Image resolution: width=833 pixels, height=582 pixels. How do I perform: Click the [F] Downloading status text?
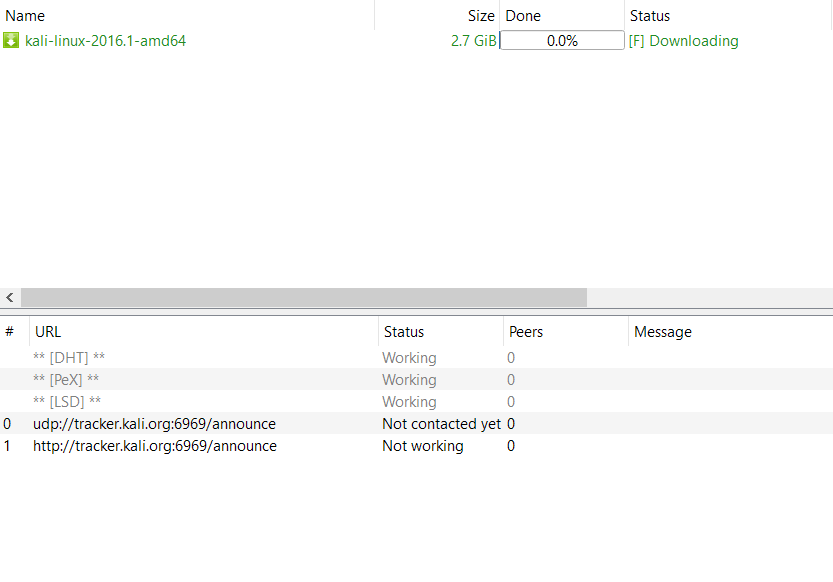click(683, 41)
